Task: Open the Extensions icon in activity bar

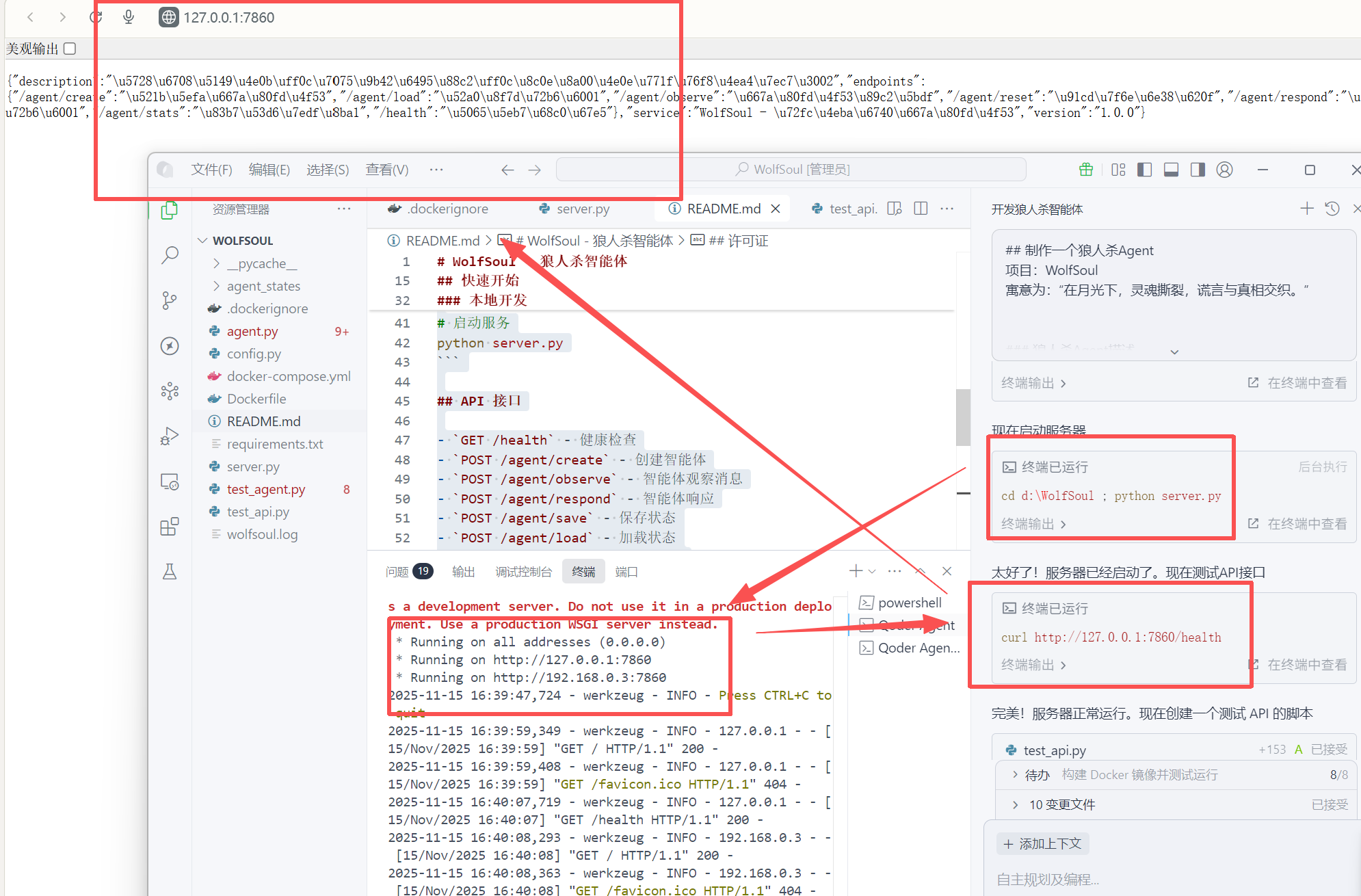Action: 170,527
